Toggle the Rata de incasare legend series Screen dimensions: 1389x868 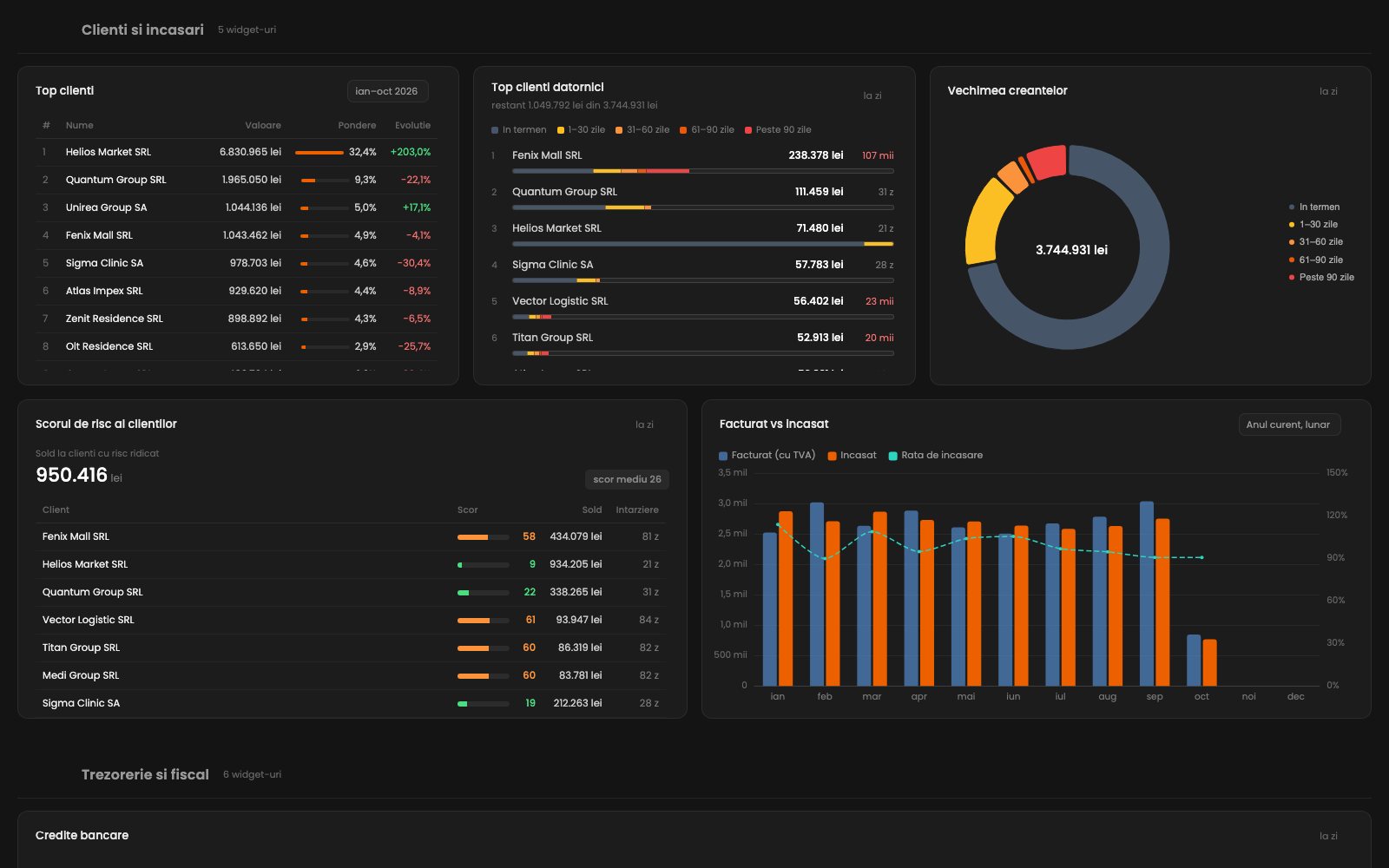936,455
